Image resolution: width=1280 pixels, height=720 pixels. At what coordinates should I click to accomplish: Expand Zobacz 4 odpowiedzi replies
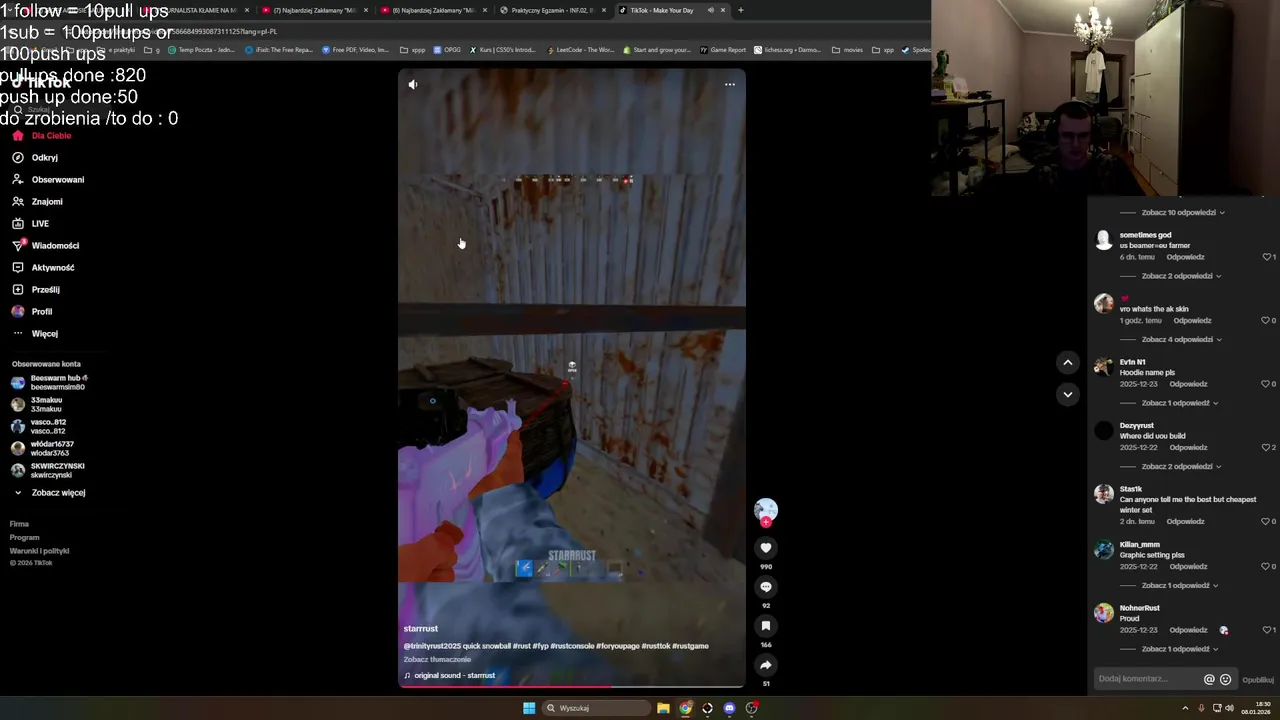point(1180,340)
